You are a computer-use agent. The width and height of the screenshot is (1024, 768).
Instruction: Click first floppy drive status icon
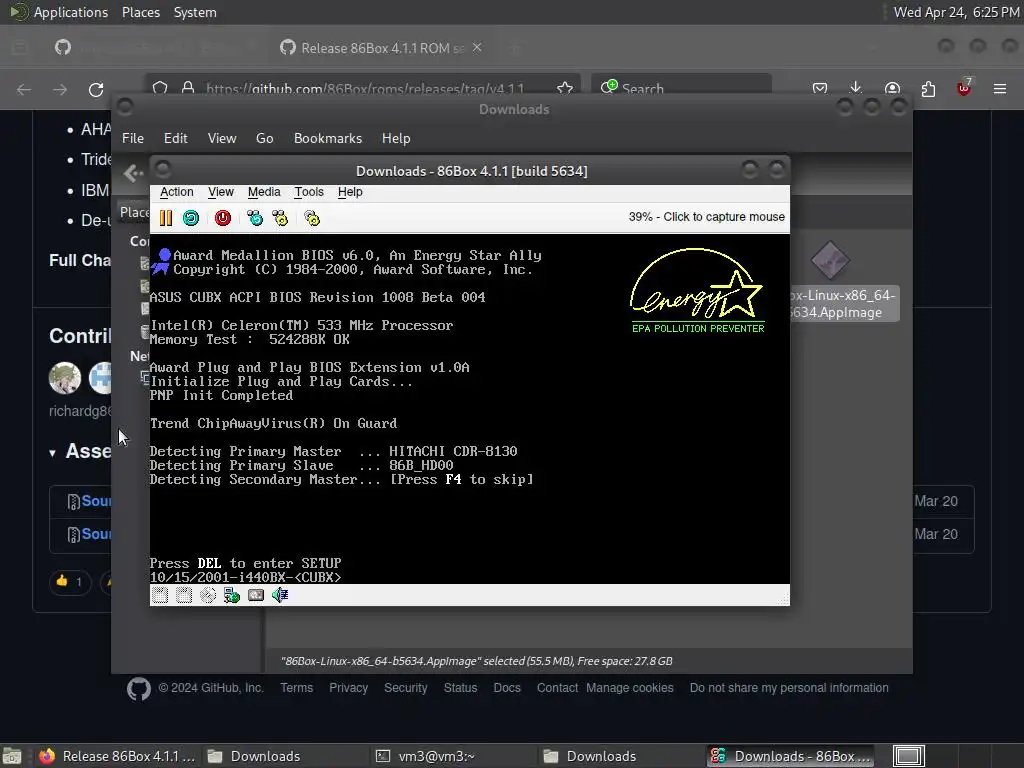tap(160, 595)
